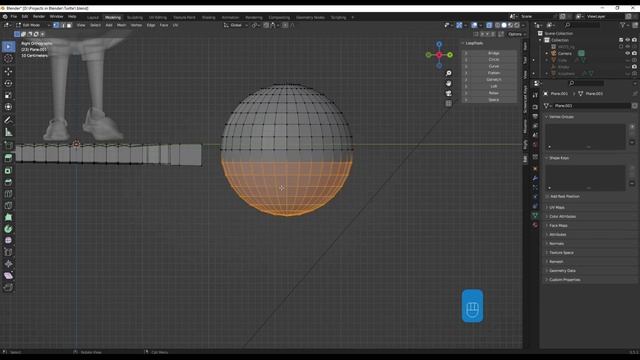The height and width of the screenshot is (360, 640).
Task: Switch perspective/orthographic grid icon
Action: click(x=449, y=103)
